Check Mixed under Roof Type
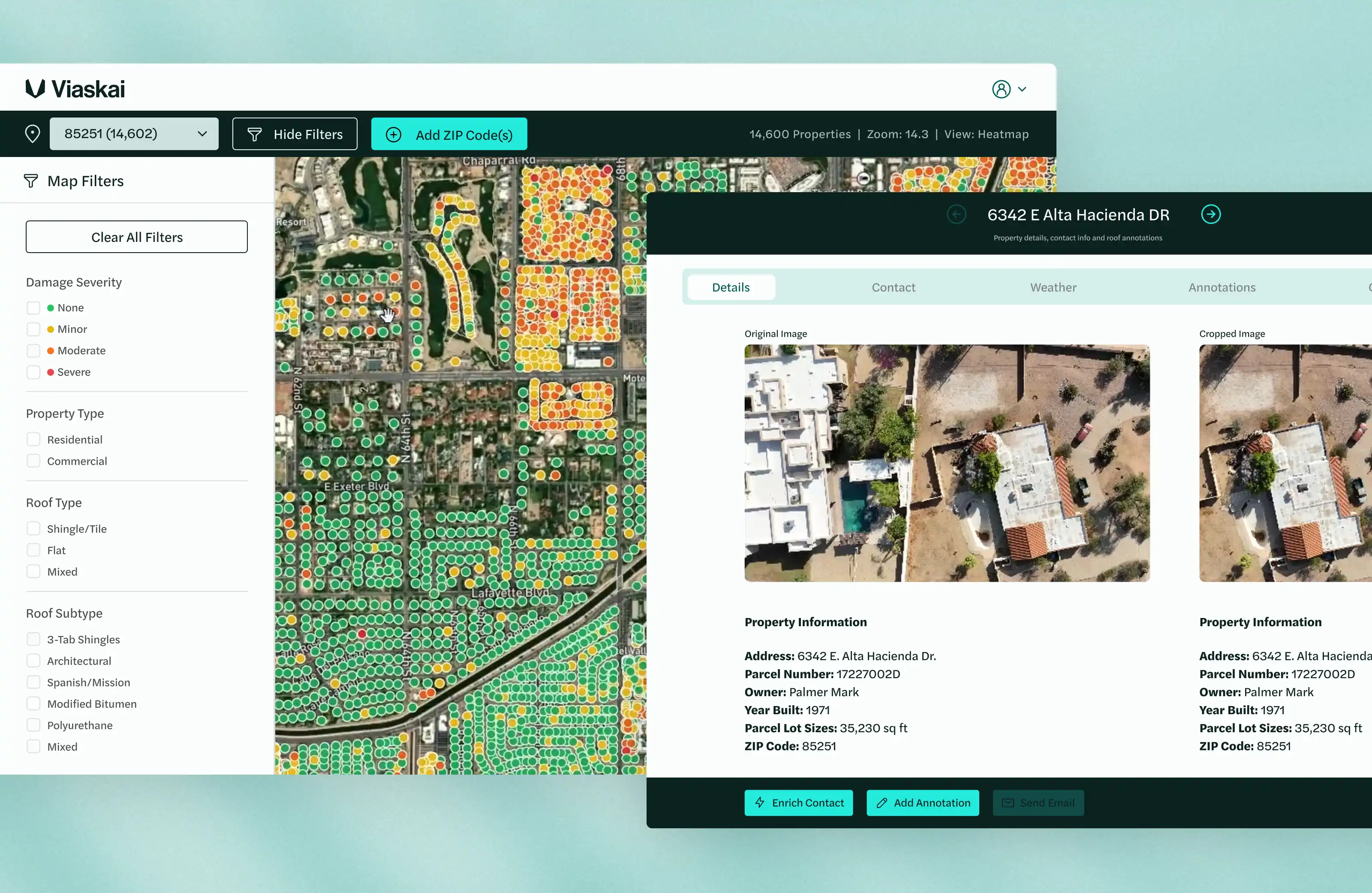Screen dimensions: 1372x893 [33, 572]
